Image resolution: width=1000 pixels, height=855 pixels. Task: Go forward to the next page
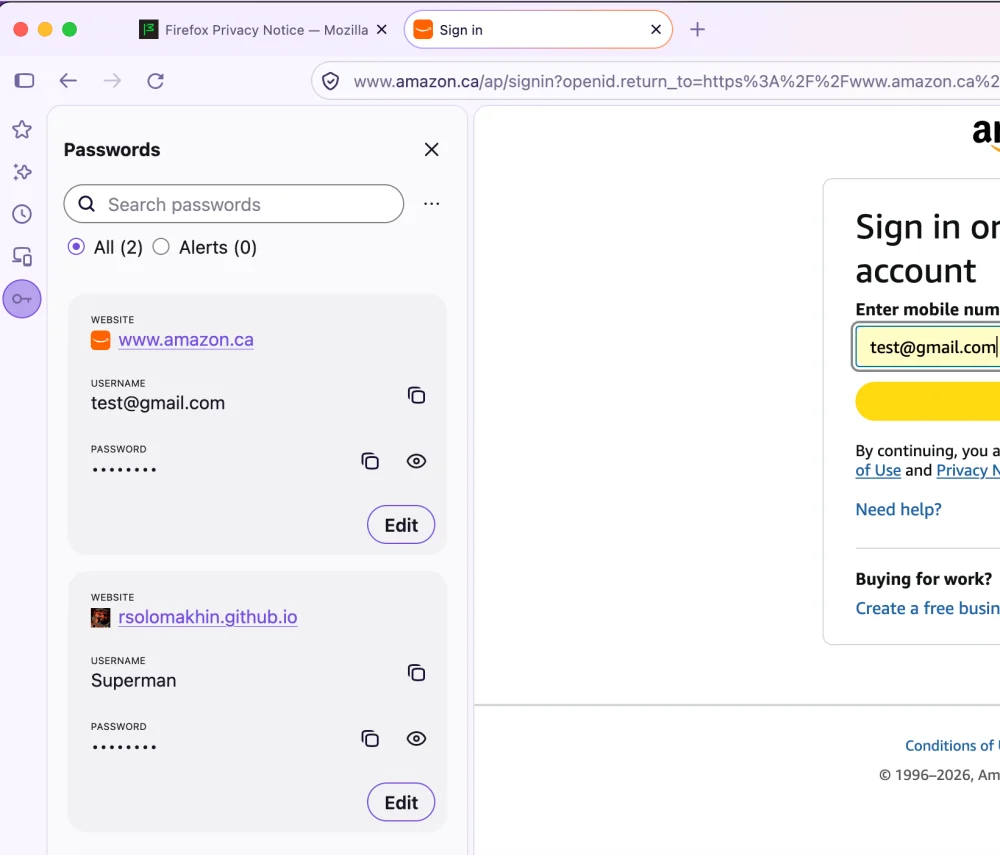(112, 80)
